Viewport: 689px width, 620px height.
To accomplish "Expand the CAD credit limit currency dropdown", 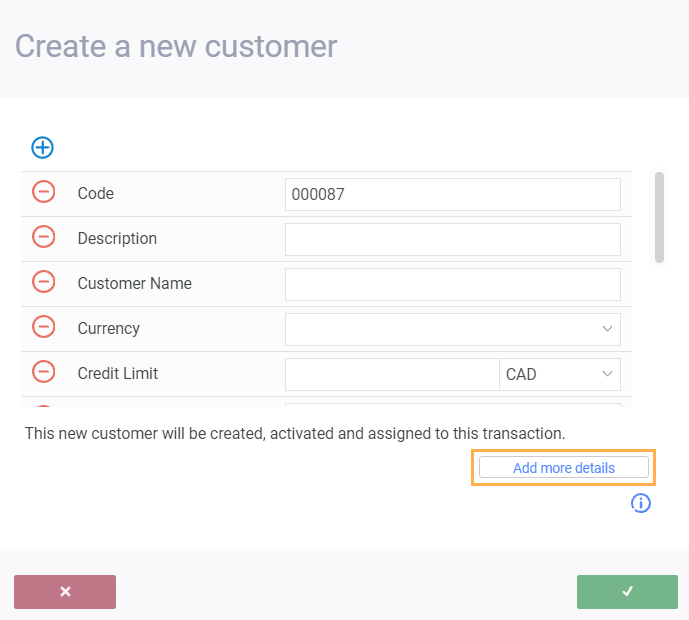I will pos(560,374).
